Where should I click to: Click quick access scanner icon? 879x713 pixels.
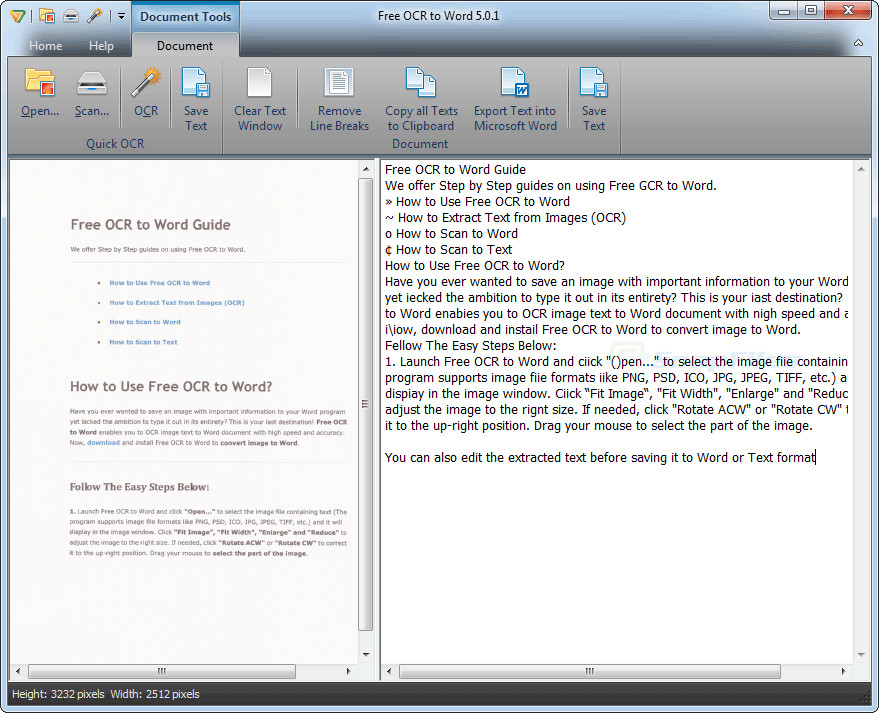click(x=71, y=16)
